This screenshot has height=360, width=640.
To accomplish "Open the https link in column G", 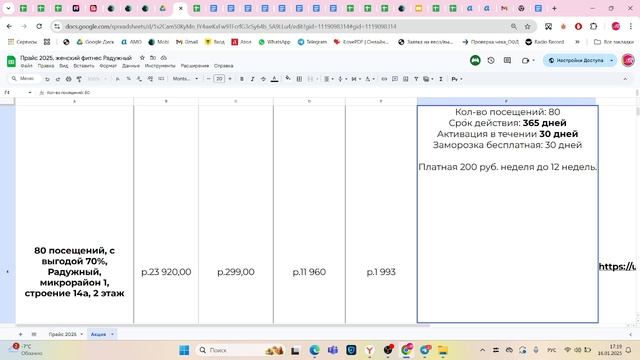I will [x=617, y=267].
